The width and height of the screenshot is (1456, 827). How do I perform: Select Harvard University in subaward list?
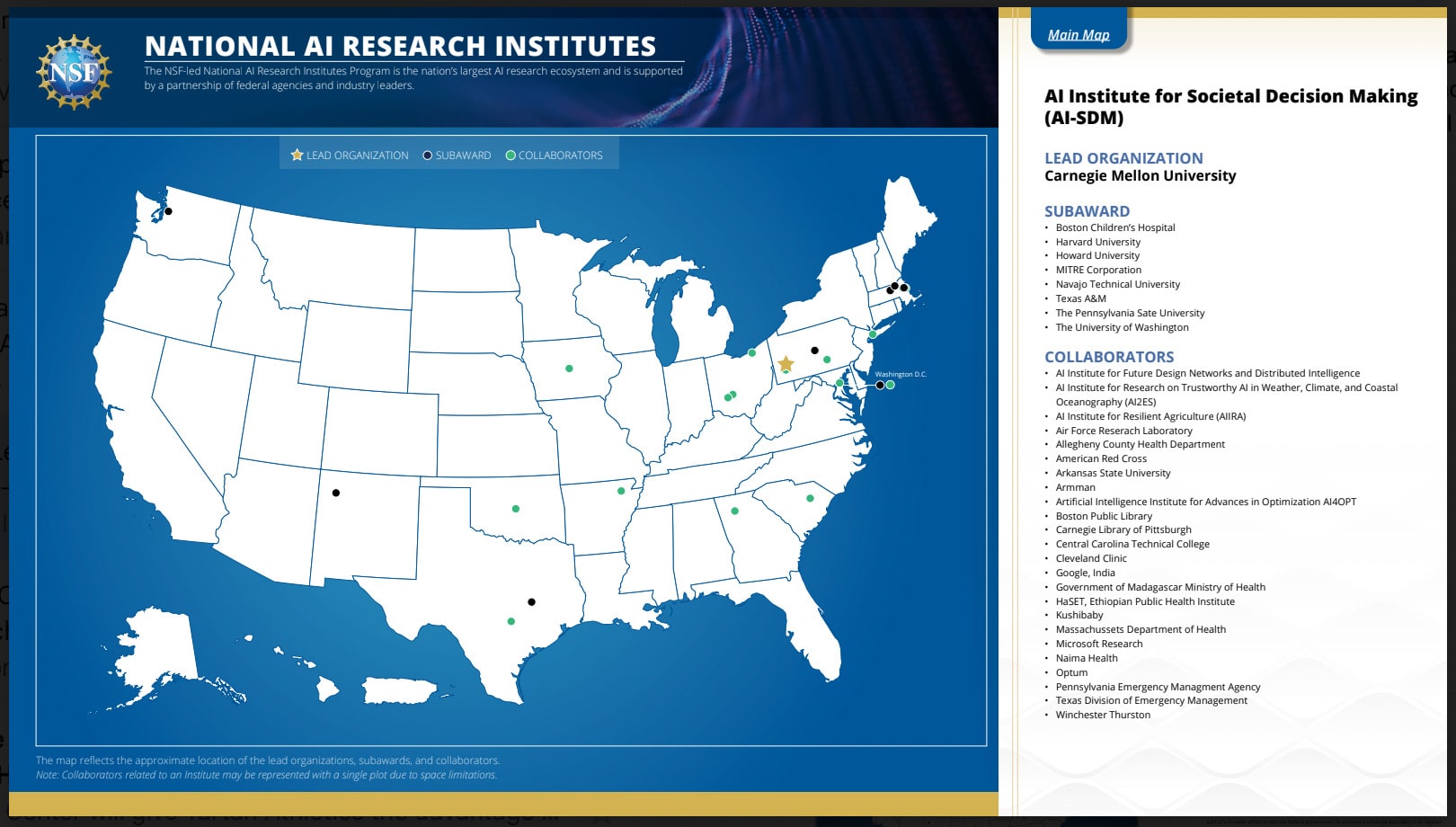(1097, 242)
